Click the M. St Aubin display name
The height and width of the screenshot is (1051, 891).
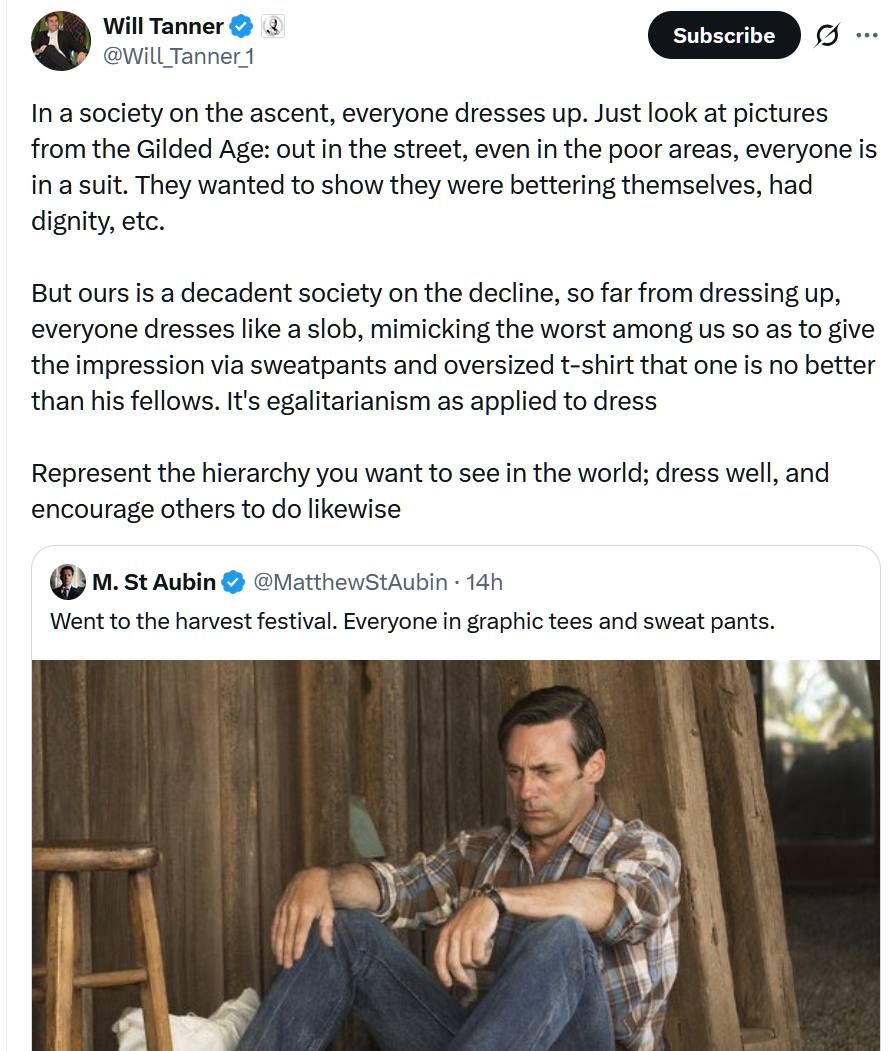(154, 582)
